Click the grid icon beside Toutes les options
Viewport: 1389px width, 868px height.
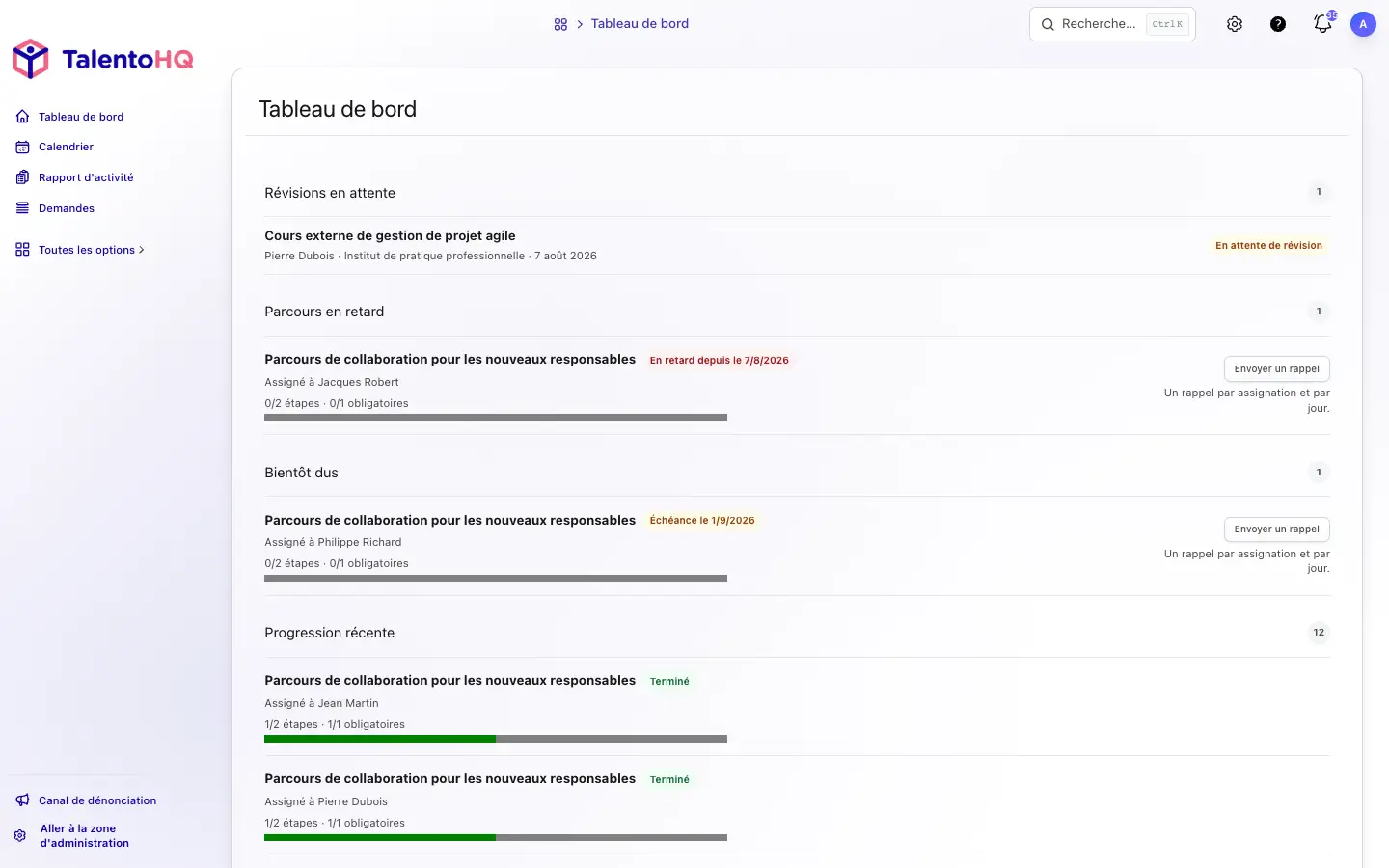[x=22, y=250]
